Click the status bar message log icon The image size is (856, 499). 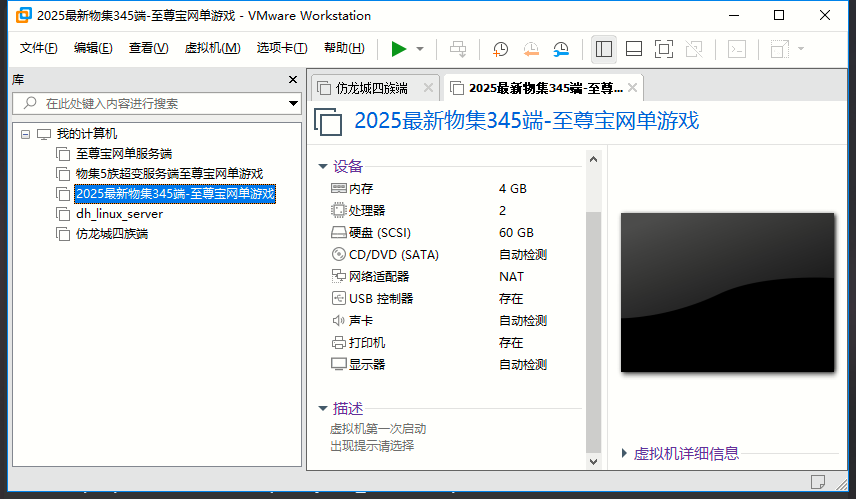click(x=818, y=482)
